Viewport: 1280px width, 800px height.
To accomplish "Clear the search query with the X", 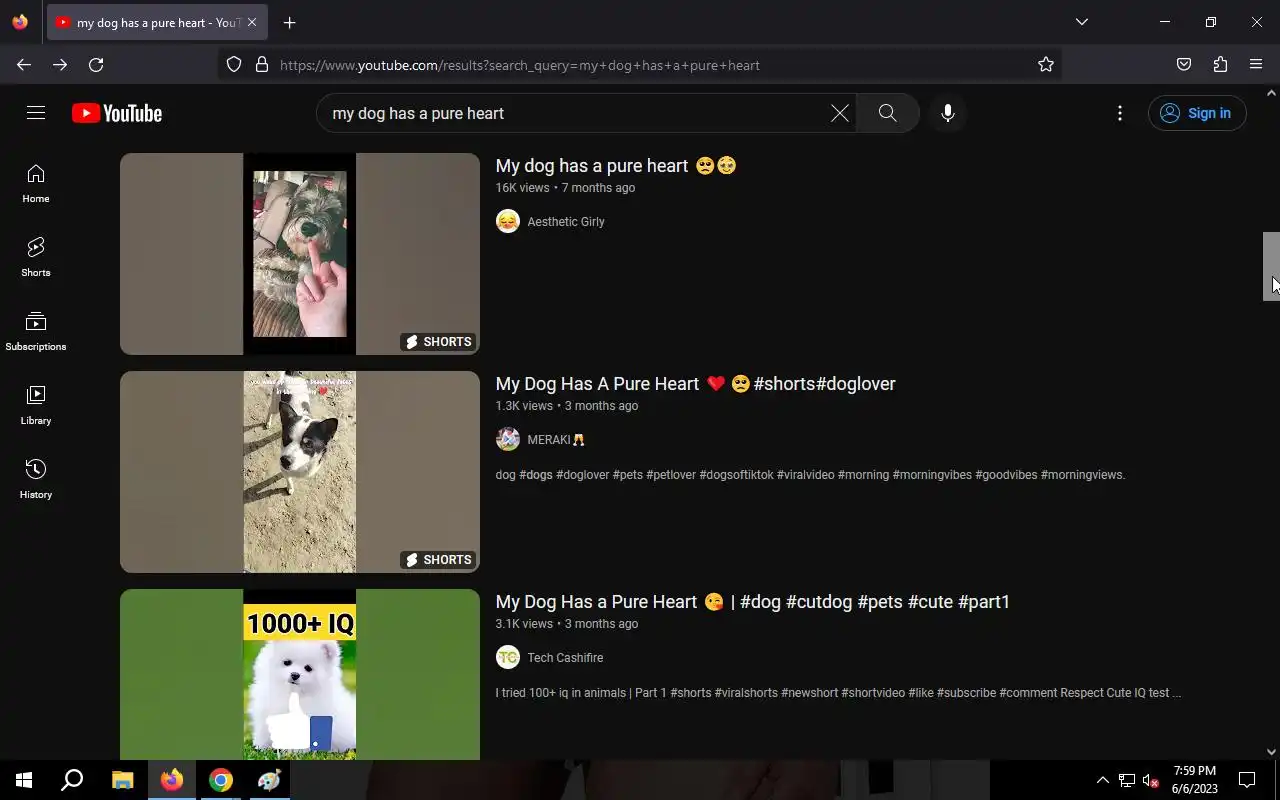I will tap(840, 113).
